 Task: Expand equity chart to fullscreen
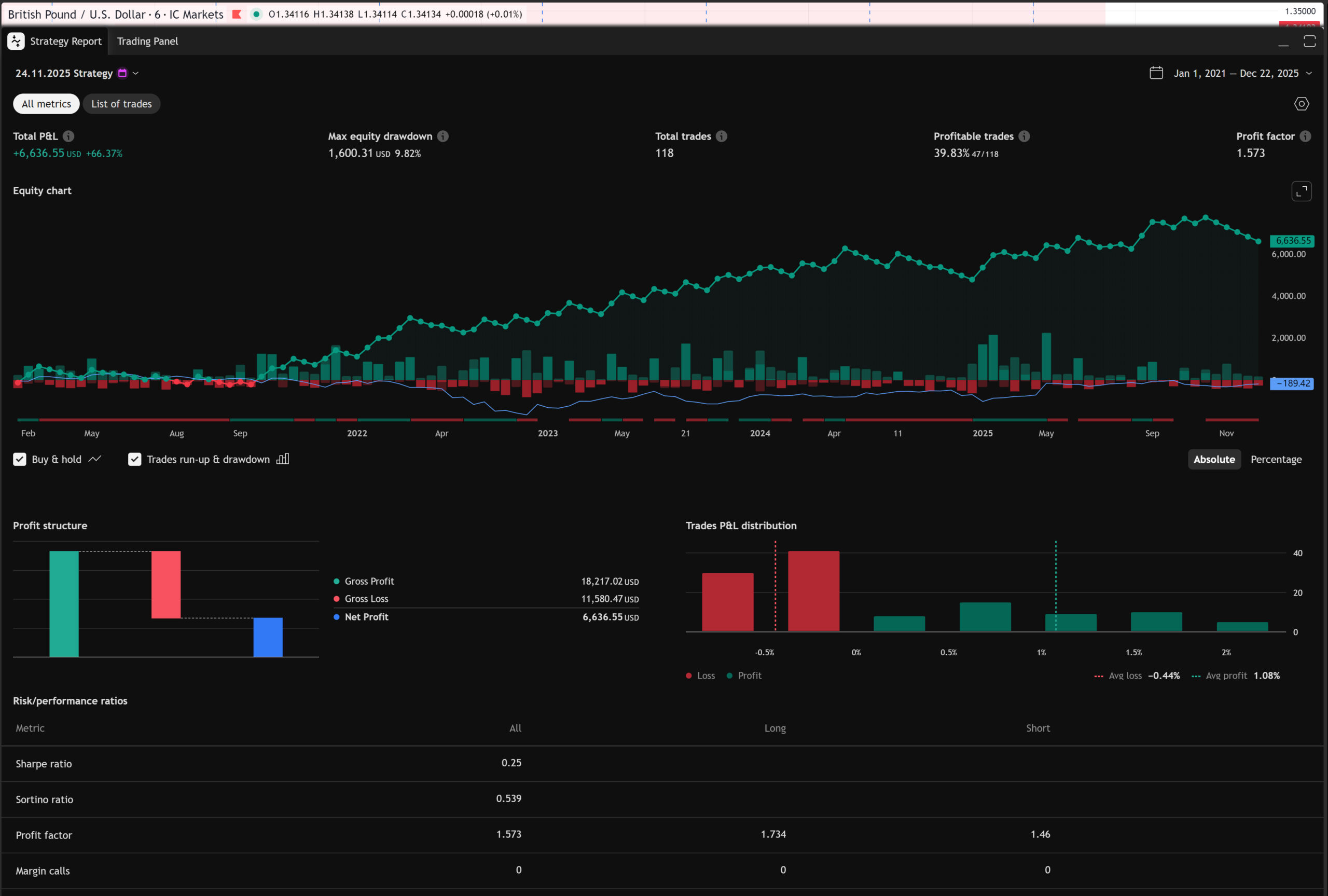pos(1301,191)
